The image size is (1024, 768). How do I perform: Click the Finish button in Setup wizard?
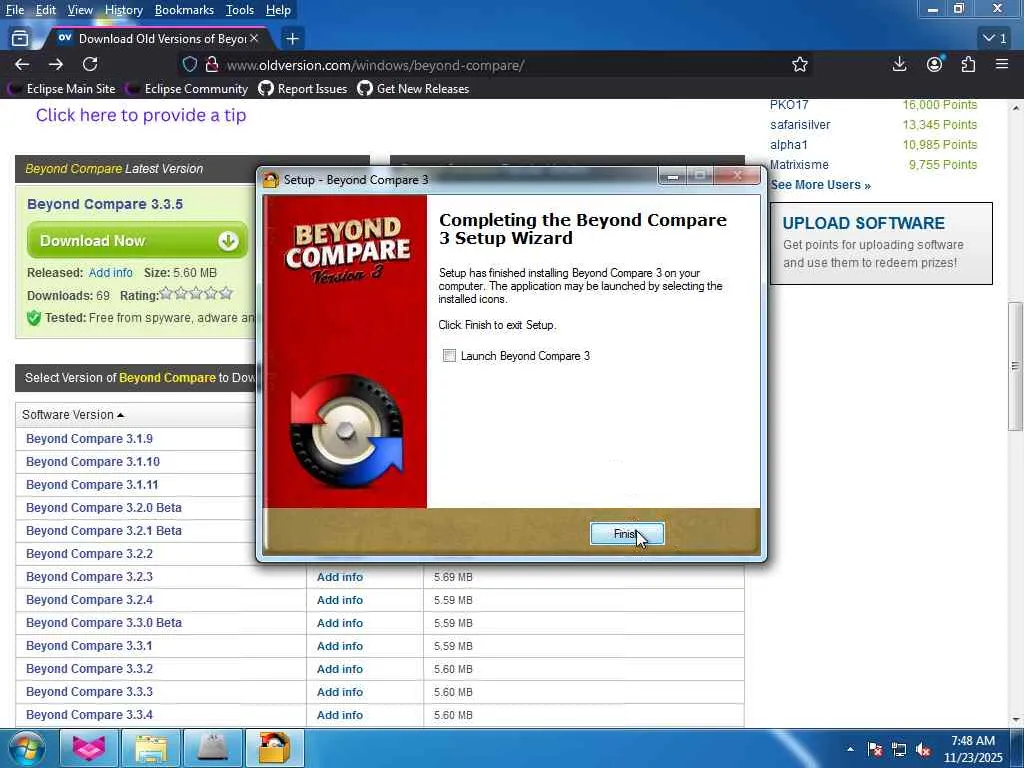pyautogui.click(x=627, y=534)
